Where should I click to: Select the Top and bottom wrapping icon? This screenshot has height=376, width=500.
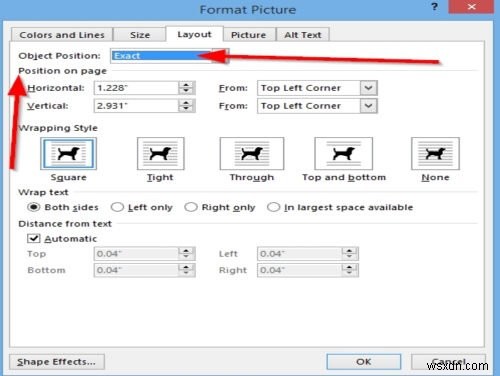coord(343,154)
